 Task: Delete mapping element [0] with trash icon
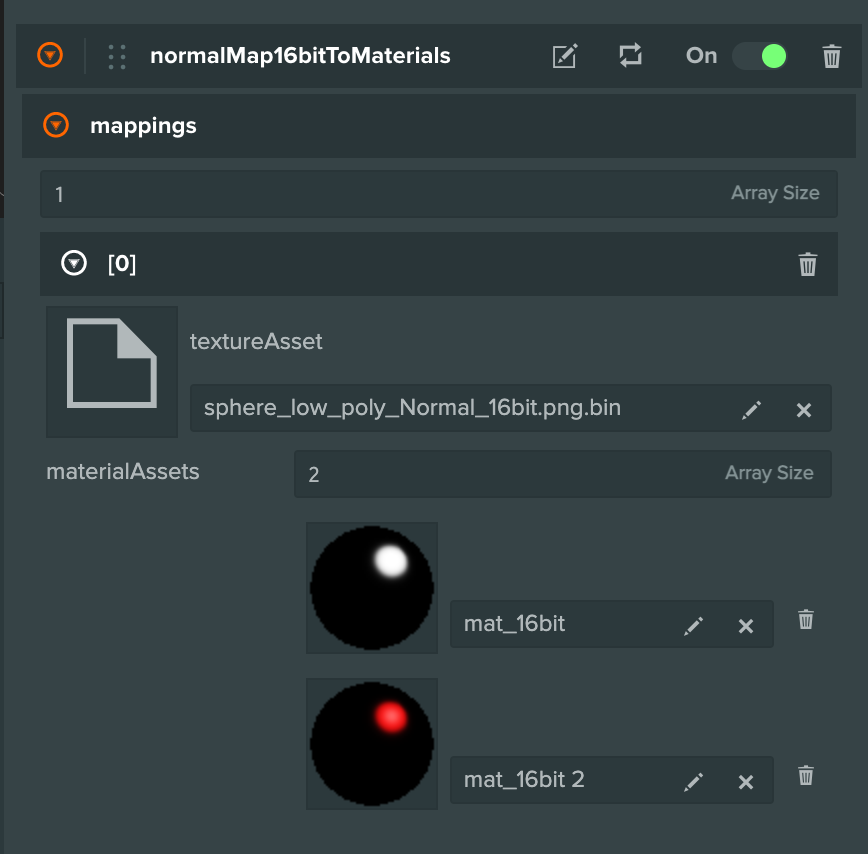click(x=808, y=264)
